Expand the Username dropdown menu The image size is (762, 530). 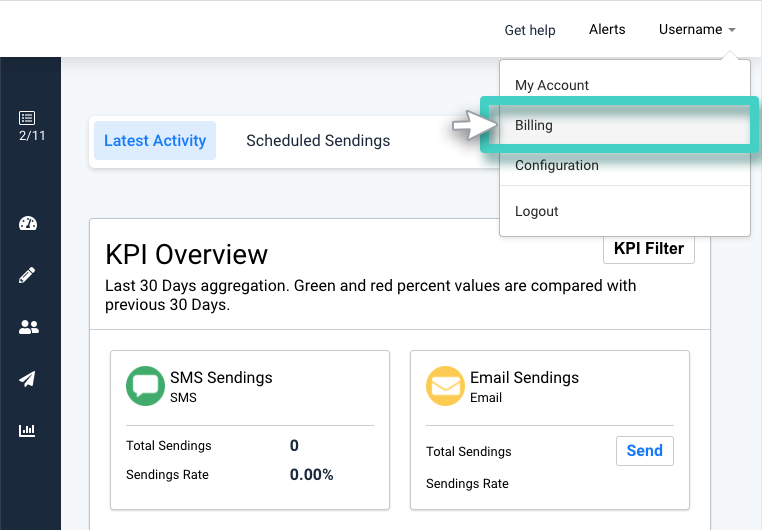point(697,30)
